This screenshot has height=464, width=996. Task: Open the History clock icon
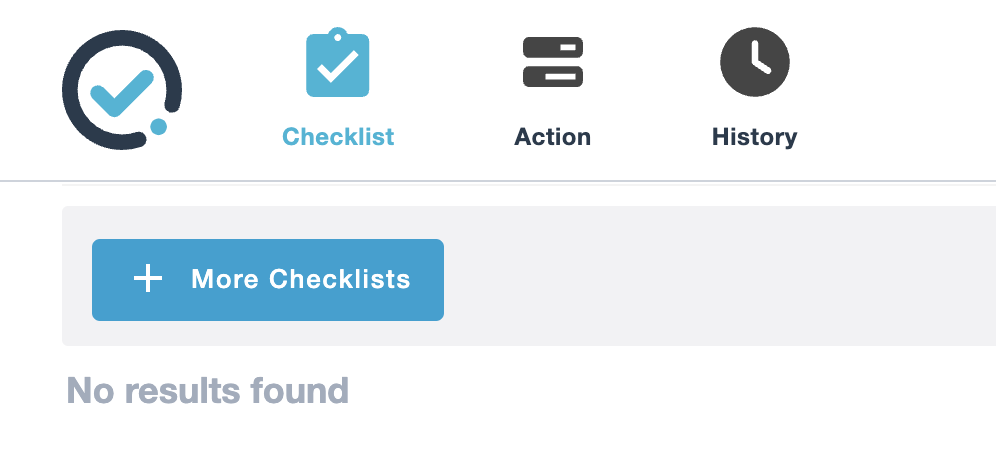click(754, 62)
